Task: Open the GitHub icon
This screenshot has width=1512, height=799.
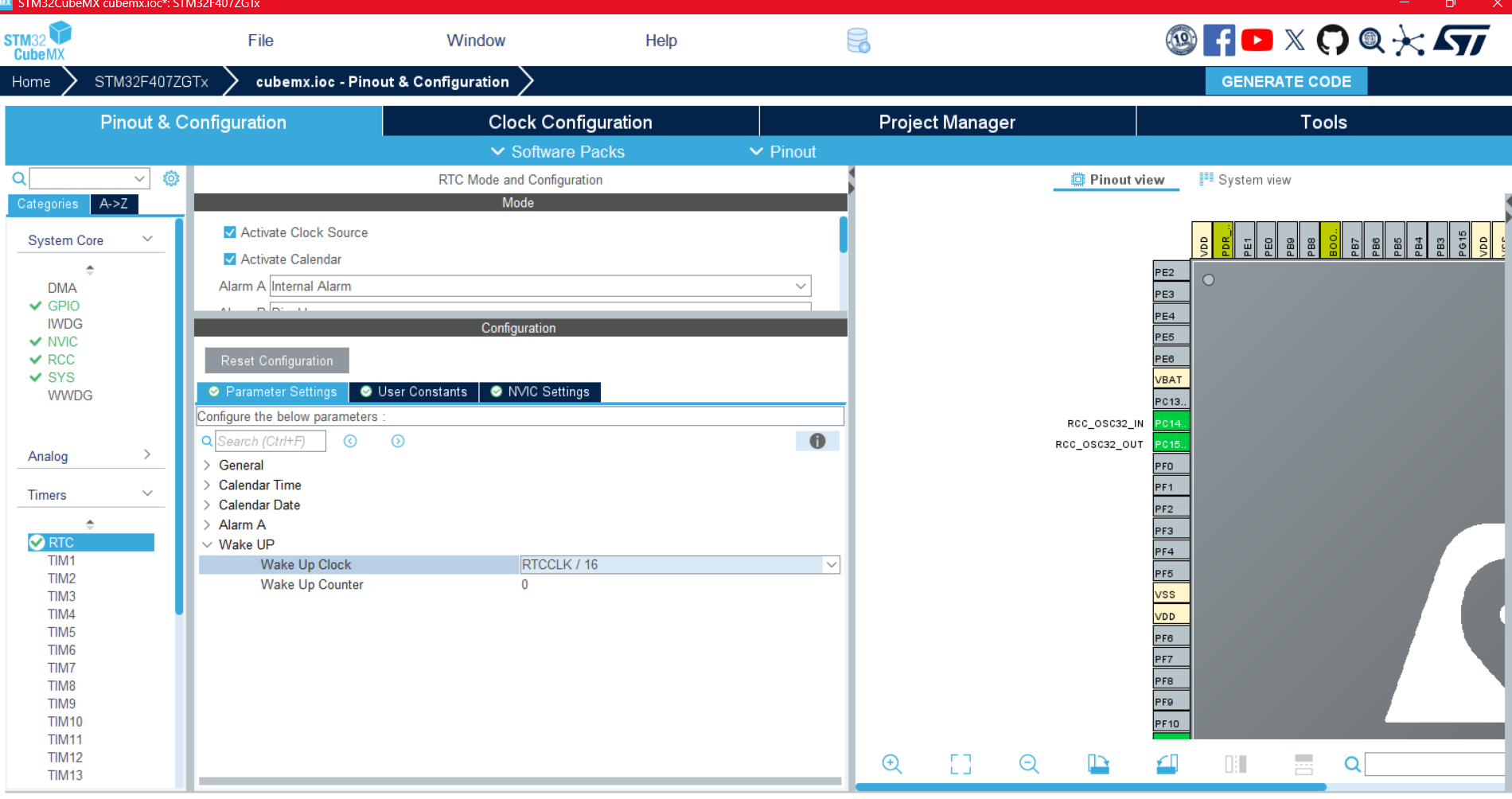Action: pyautogui.click(x=1332, y=40)
